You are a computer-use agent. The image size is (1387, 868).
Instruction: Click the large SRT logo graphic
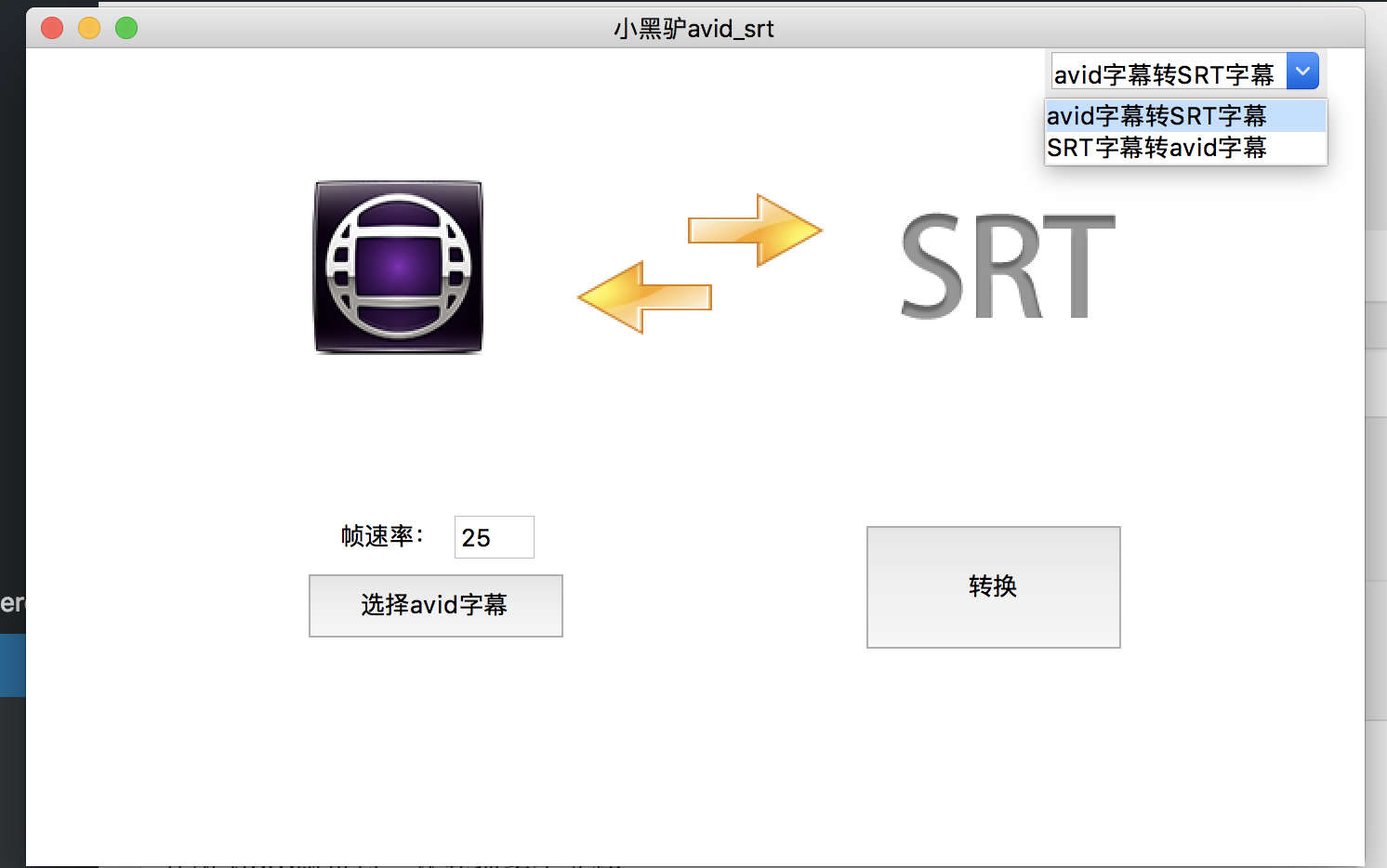click(x=1008, y=266)
